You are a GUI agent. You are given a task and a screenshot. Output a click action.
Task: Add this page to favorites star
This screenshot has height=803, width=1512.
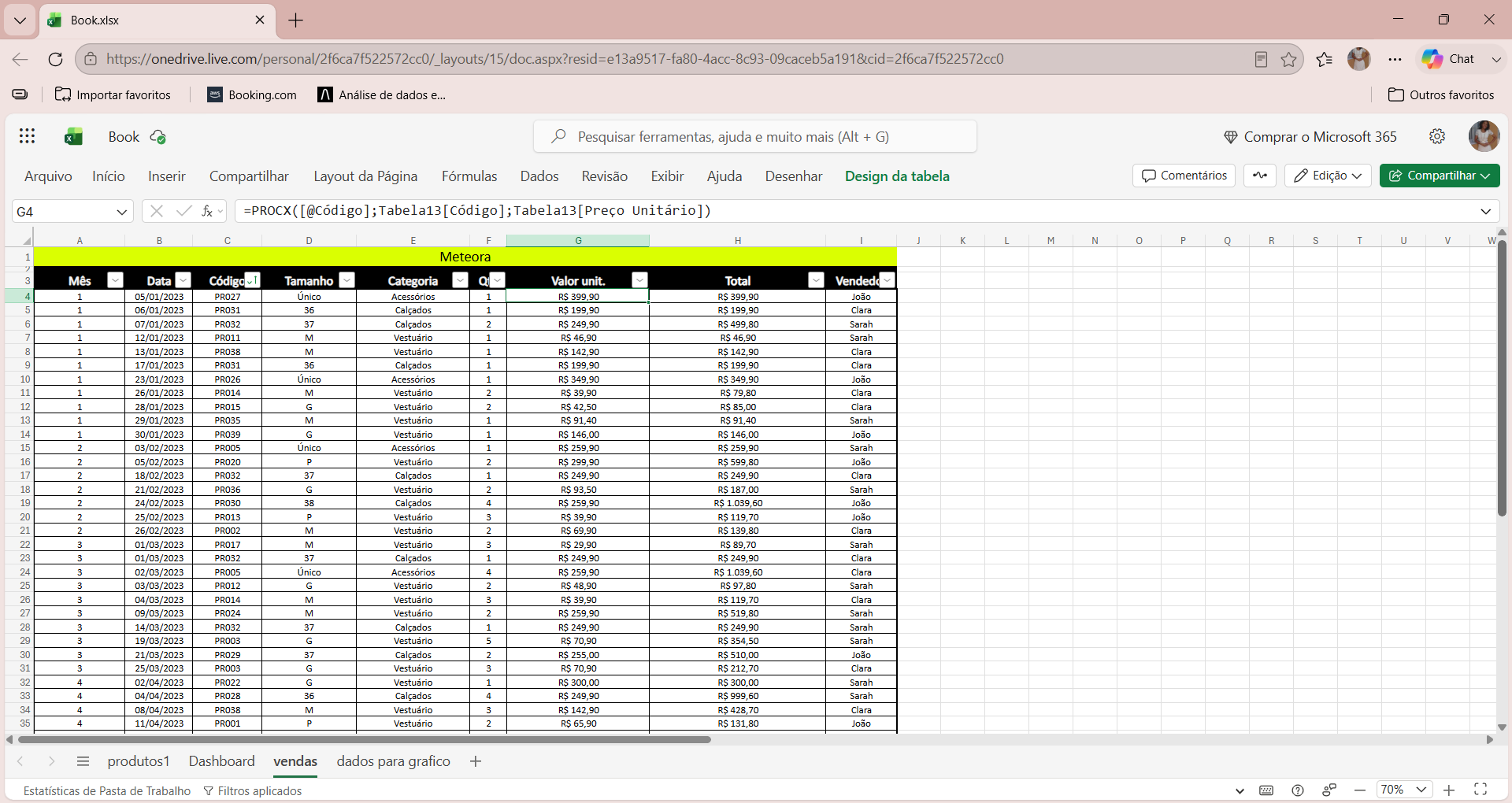(x=1288, y=59)
